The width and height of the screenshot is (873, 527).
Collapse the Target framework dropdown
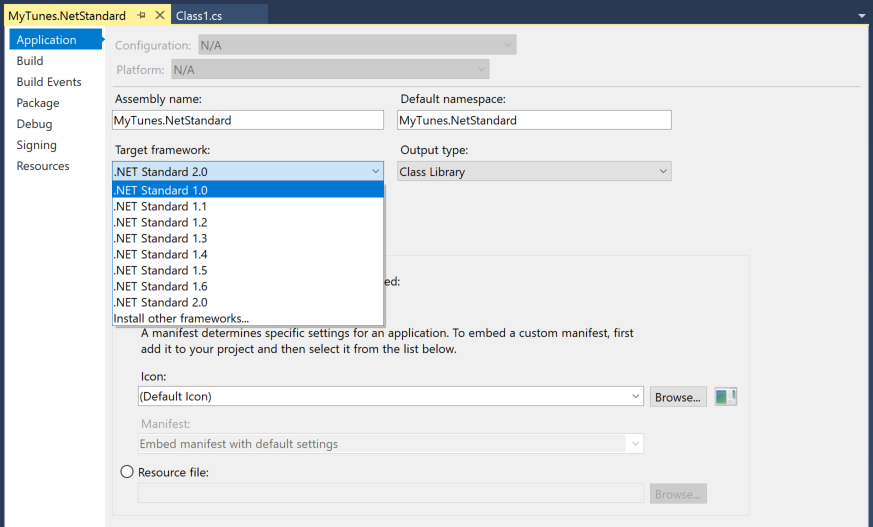click(248, 171)
